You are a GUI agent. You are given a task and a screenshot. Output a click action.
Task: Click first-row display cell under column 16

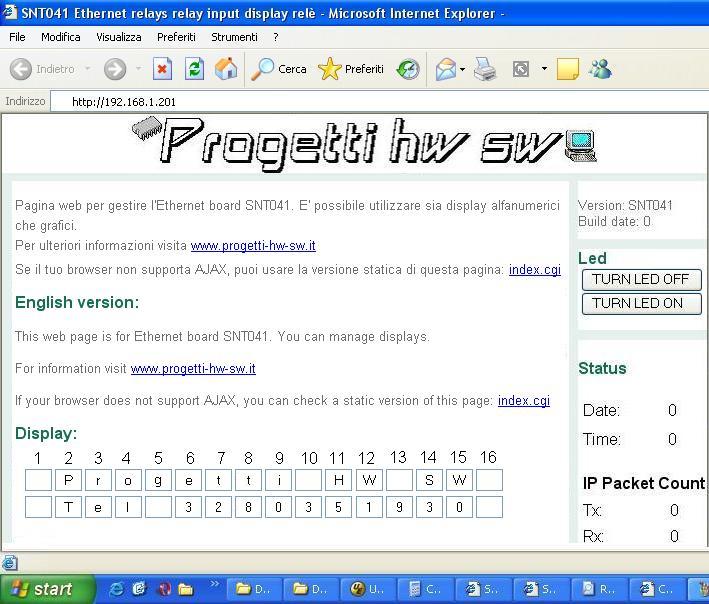click(x=489, y=480)
